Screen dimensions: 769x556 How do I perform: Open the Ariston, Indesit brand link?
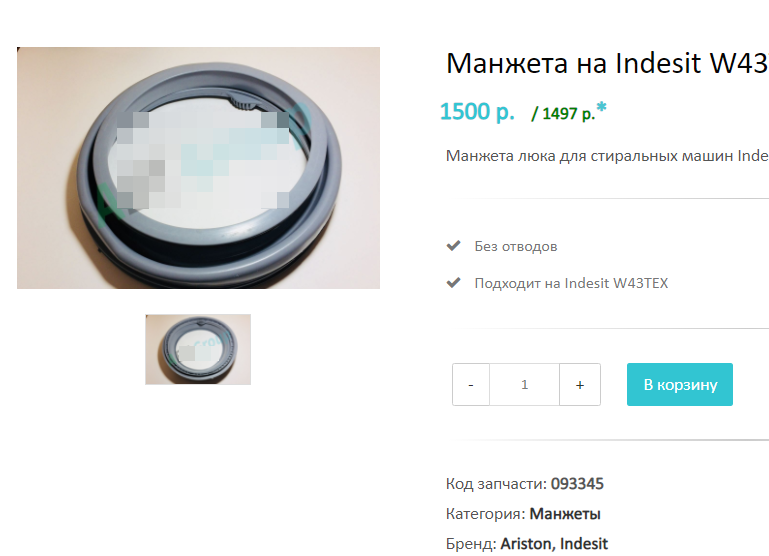pyautogui.click(x=554, y=544)
